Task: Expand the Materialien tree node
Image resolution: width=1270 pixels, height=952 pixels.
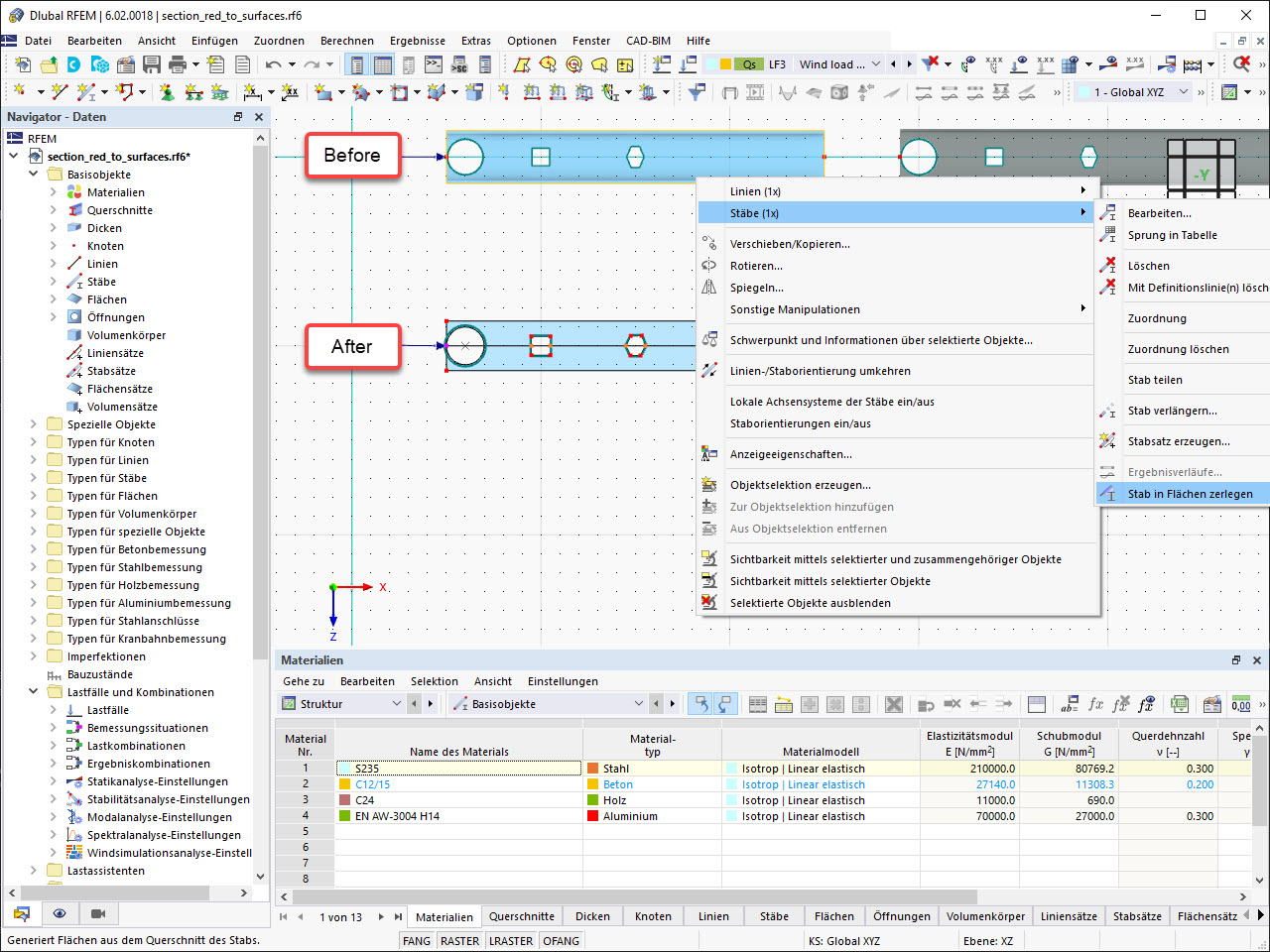Action: point(54,192)
